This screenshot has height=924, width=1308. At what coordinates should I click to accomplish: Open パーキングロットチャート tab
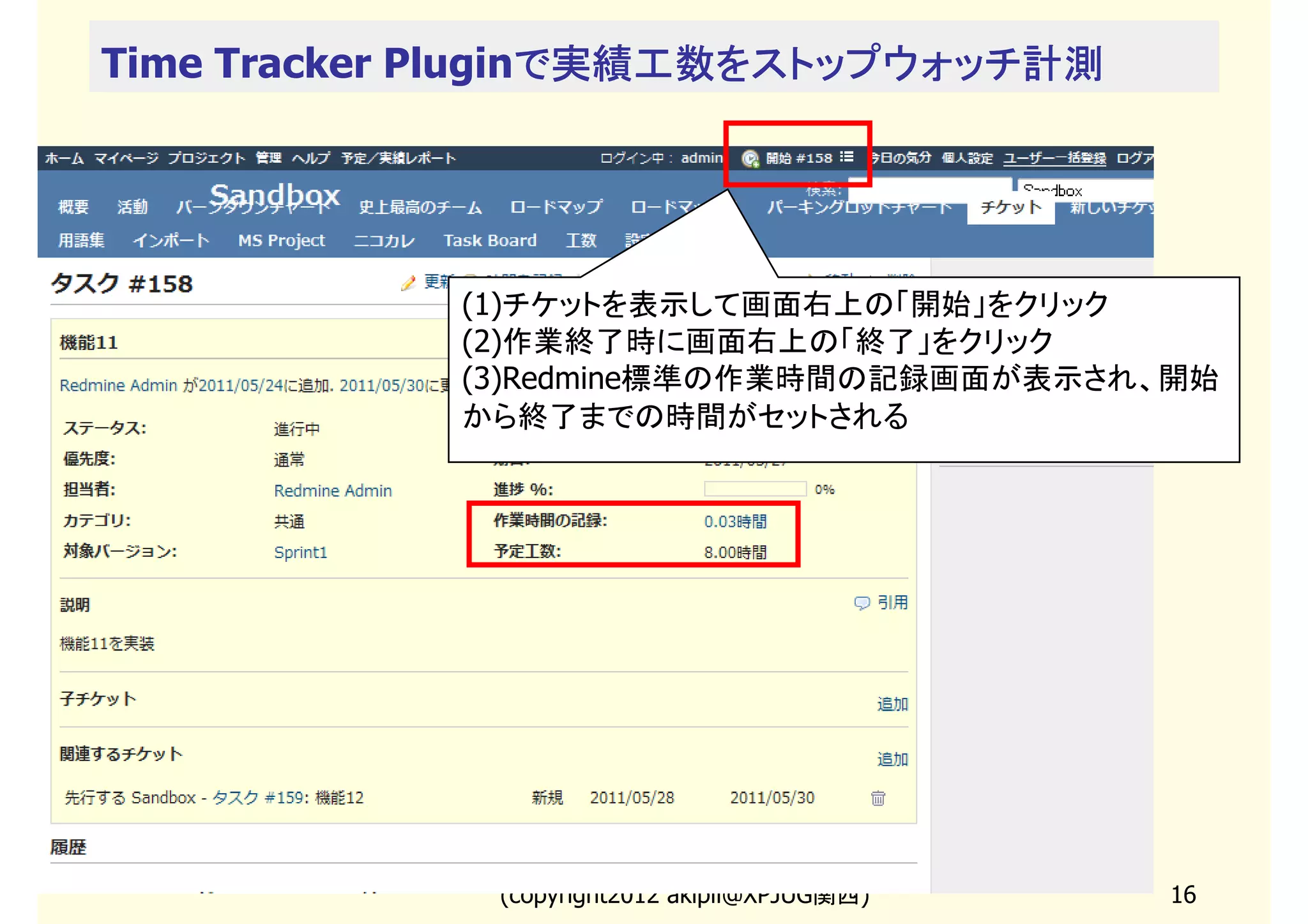(860, 207)
